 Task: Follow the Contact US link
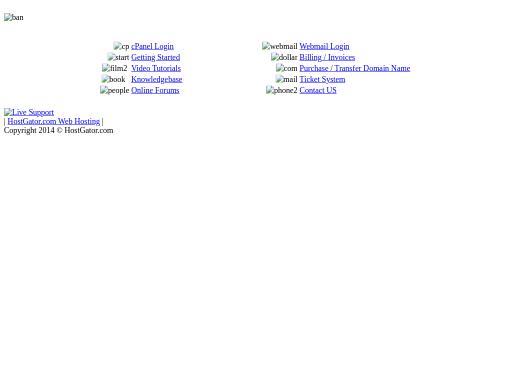tap(318, 90)
